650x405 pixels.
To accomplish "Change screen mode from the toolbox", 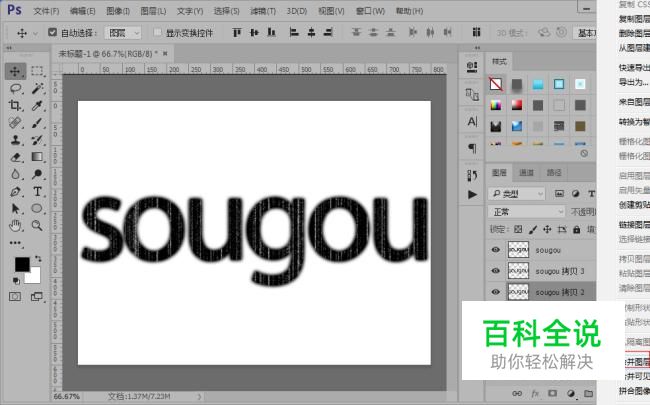I will click(x=37, y=297).
